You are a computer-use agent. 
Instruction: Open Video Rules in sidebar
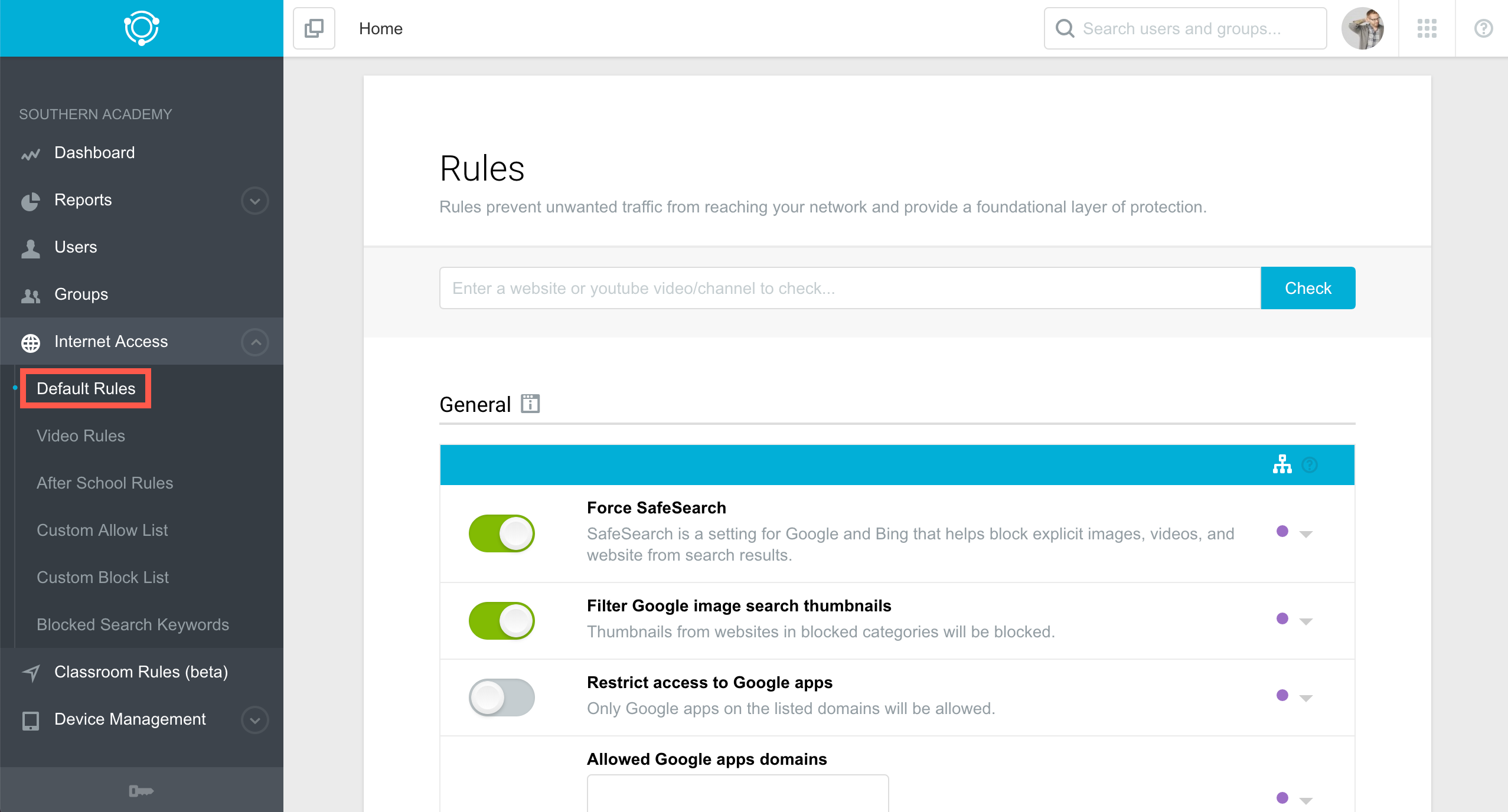[81, 436]
